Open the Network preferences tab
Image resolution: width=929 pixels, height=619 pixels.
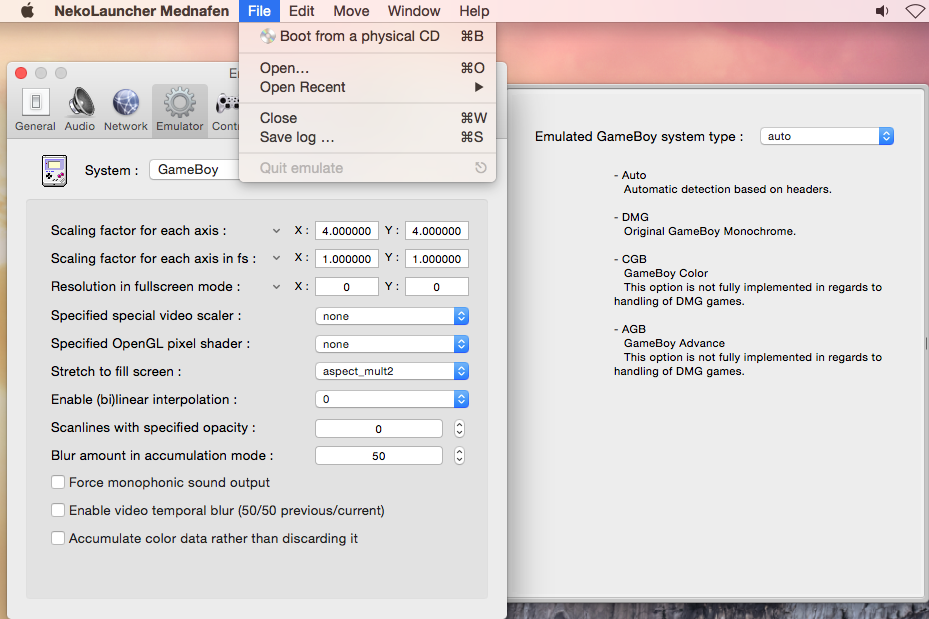click(126, 110)
